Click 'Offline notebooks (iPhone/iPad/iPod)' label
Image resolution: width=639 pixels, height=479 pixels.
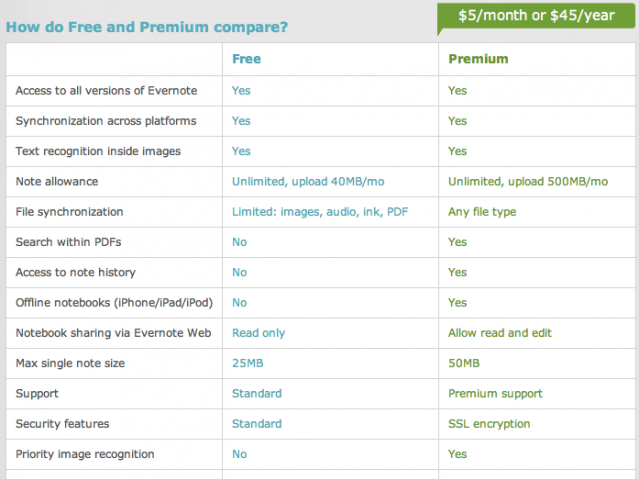114,303
